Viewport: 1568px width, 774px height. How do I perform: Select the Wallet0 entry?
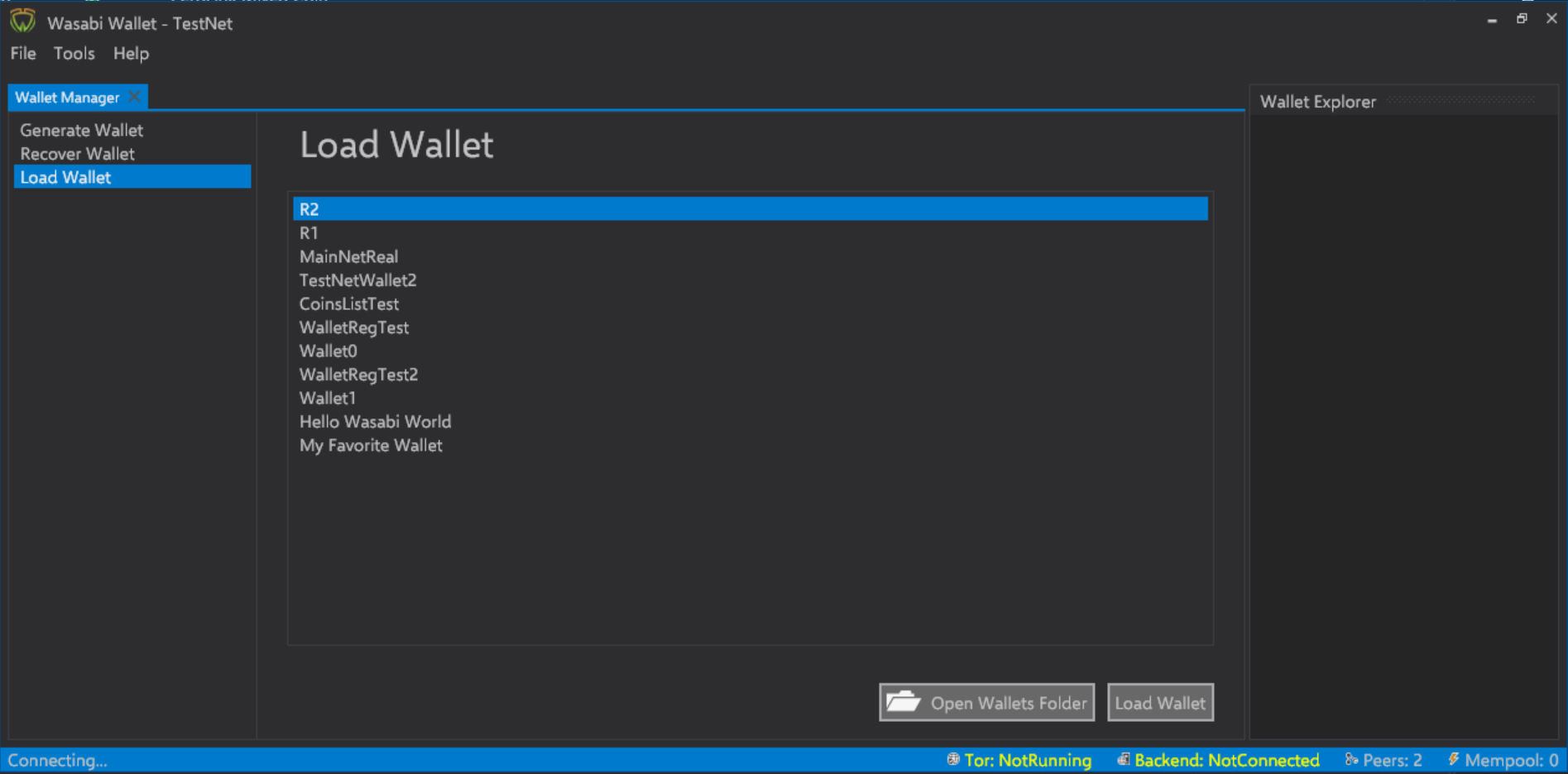(x=750, y=351)
